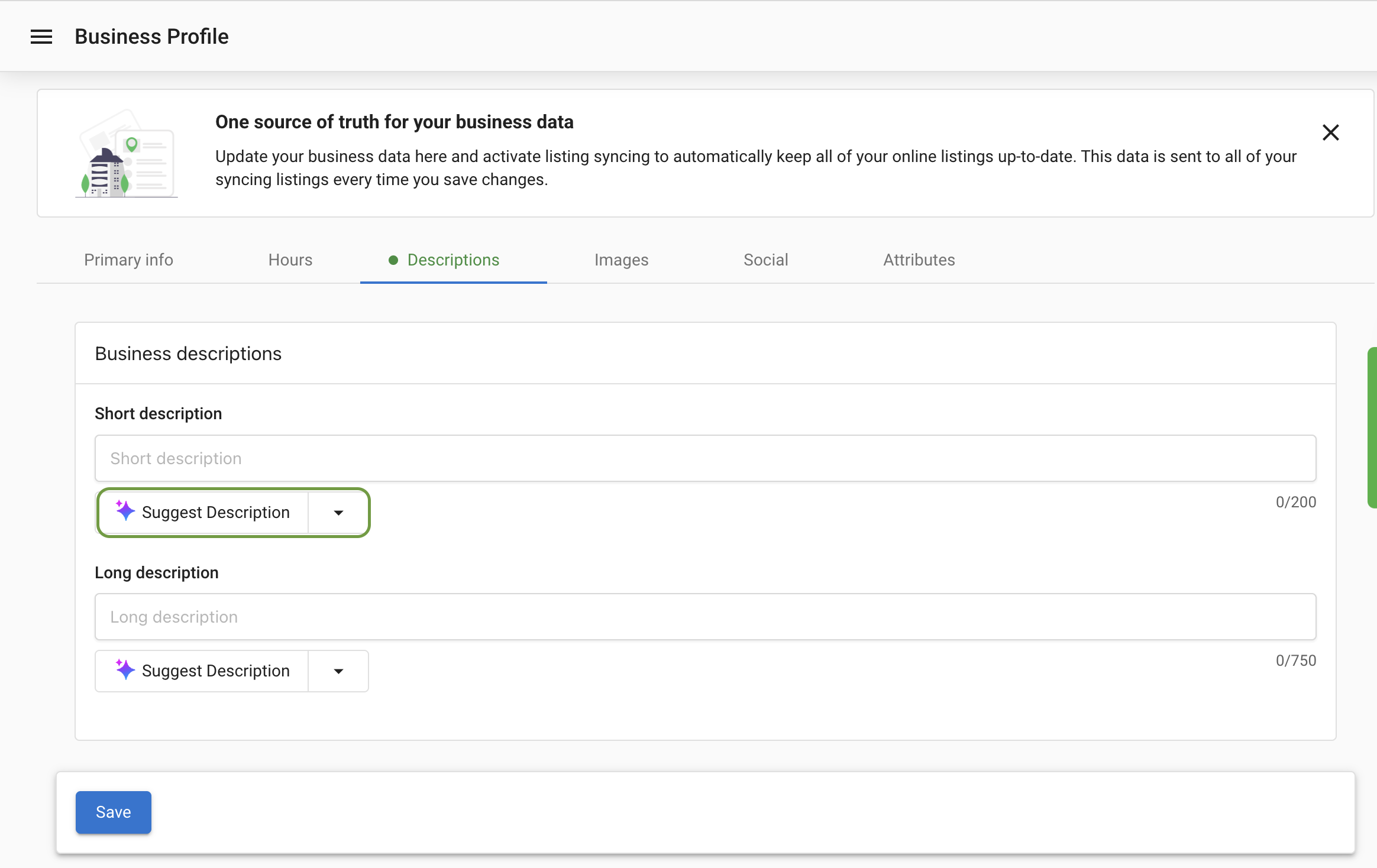Dismiss the business data banner
Viewport: 1377px width, 868px height.
(1331, 132)
